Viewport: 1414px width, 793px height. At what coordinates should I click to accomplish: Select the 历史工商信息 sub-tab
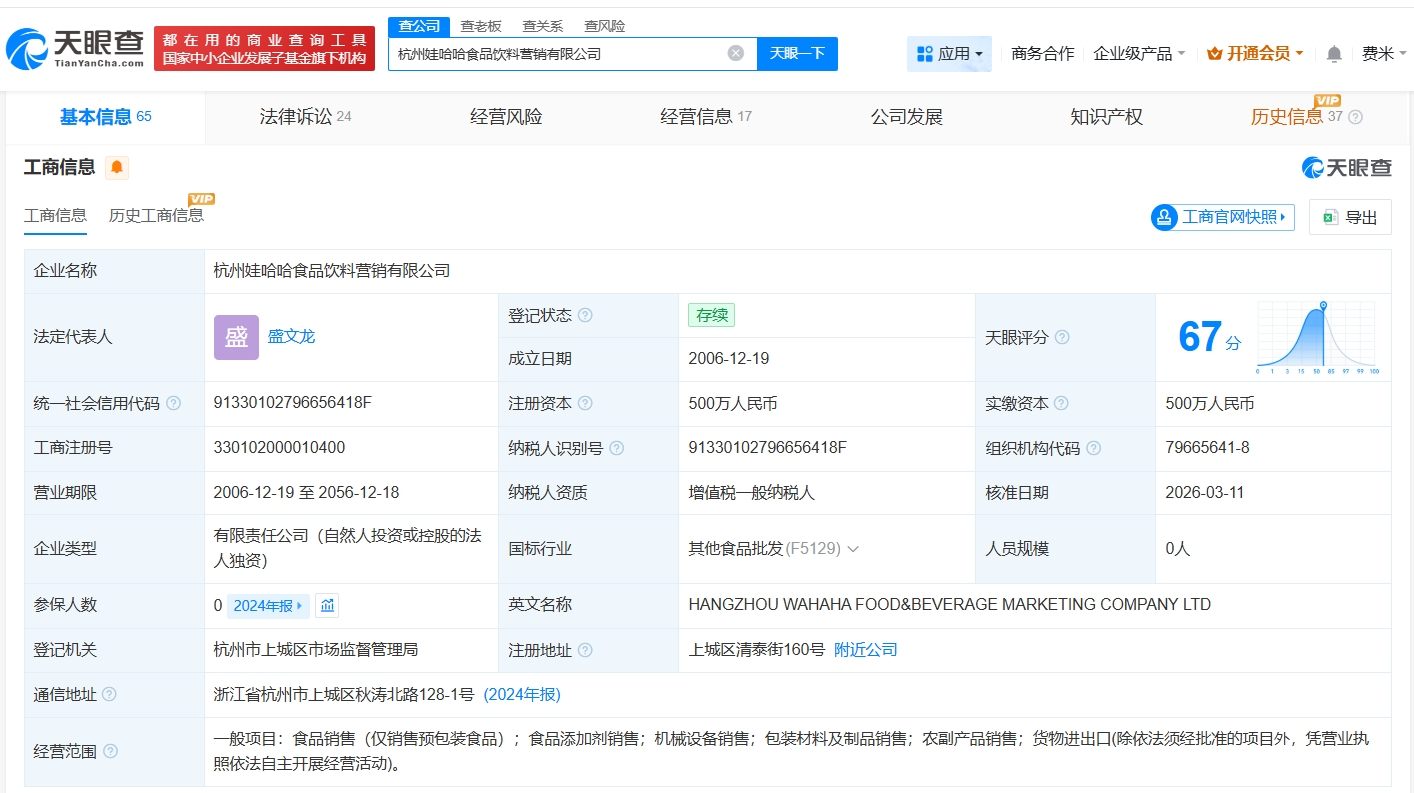click(x=156, y=215)
